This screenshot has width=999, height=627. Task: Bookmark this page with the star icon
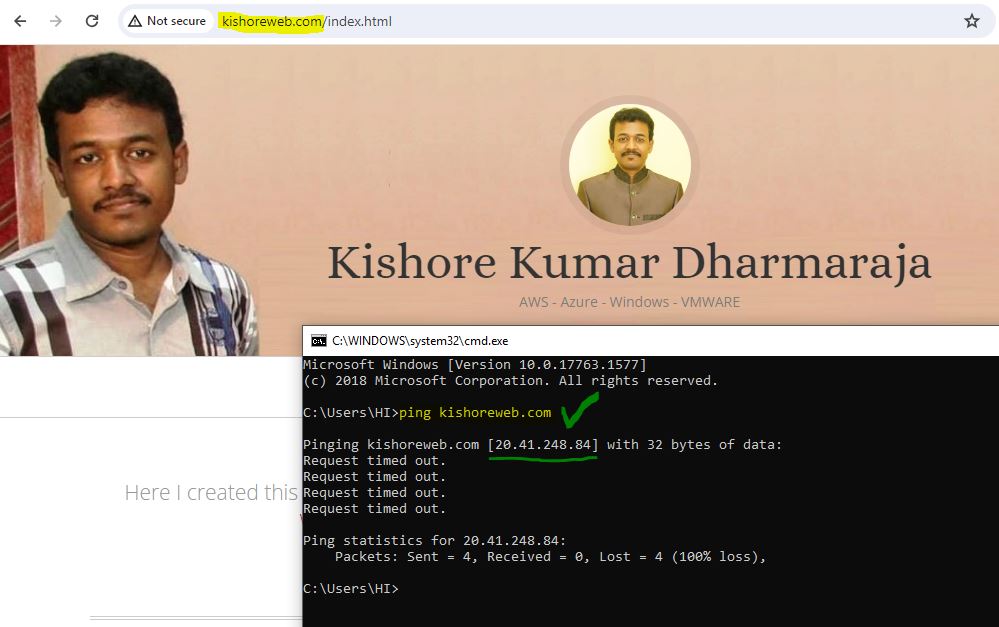tap(971, 21)
